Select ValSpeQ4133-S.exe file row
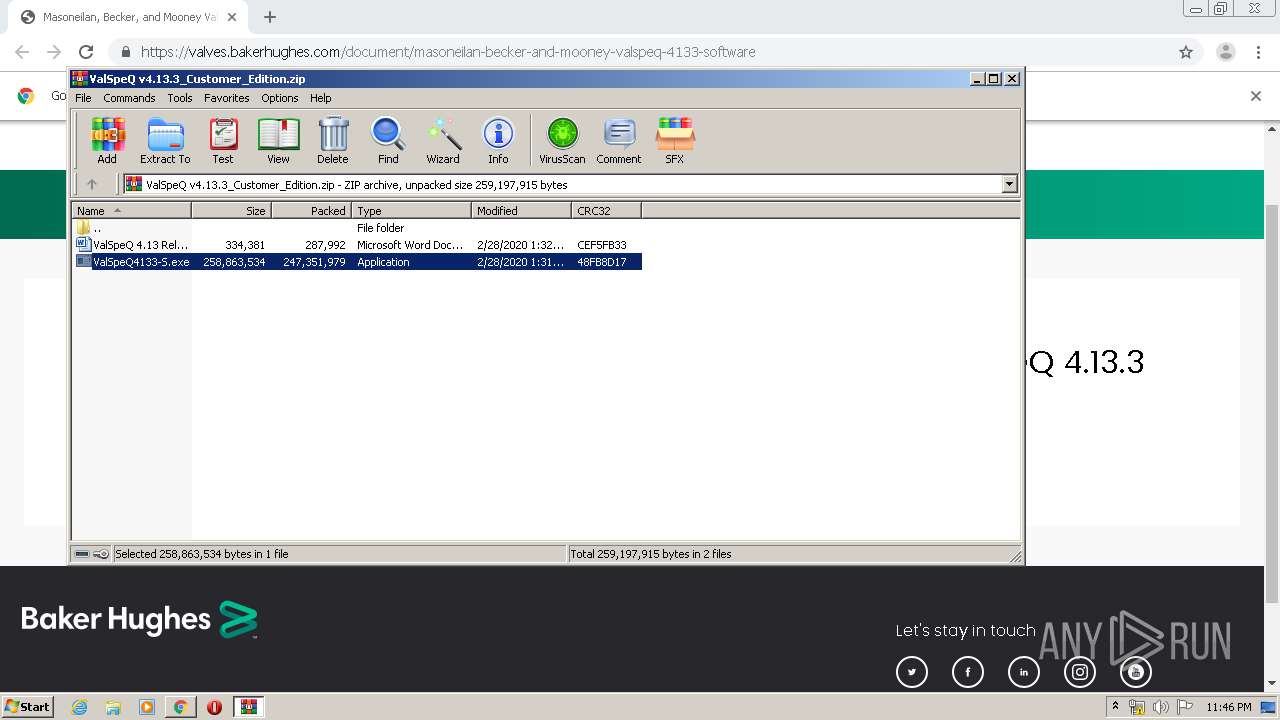The width and height of the screenshot is (1280, 720). 357,262
